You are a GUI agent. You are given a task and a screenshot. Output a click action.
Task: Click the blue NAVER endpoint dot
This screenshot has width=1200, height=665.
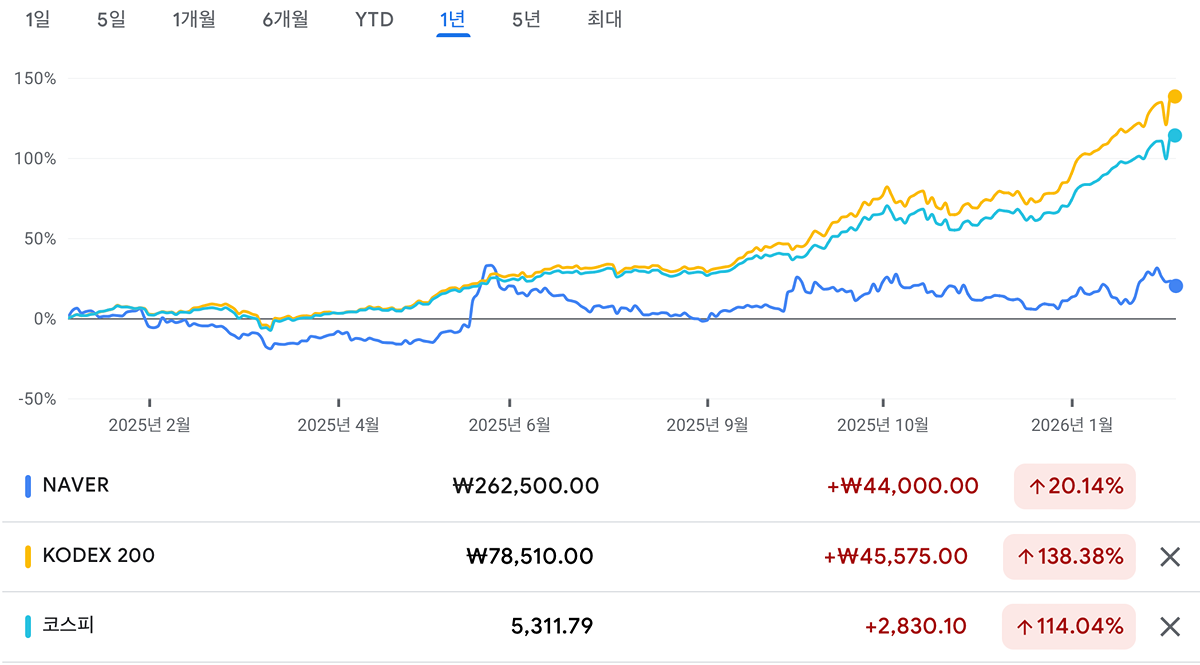coord(1175,286)
